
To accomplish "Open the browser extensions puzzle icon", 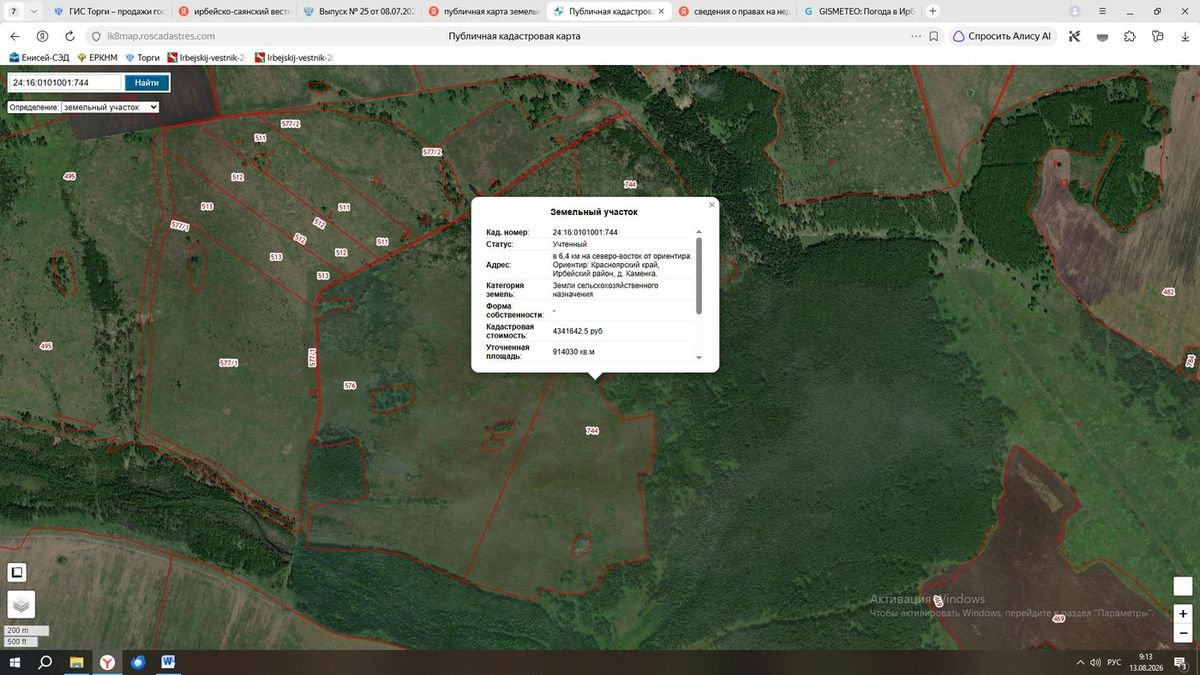I will click(x=1130, y=36).
